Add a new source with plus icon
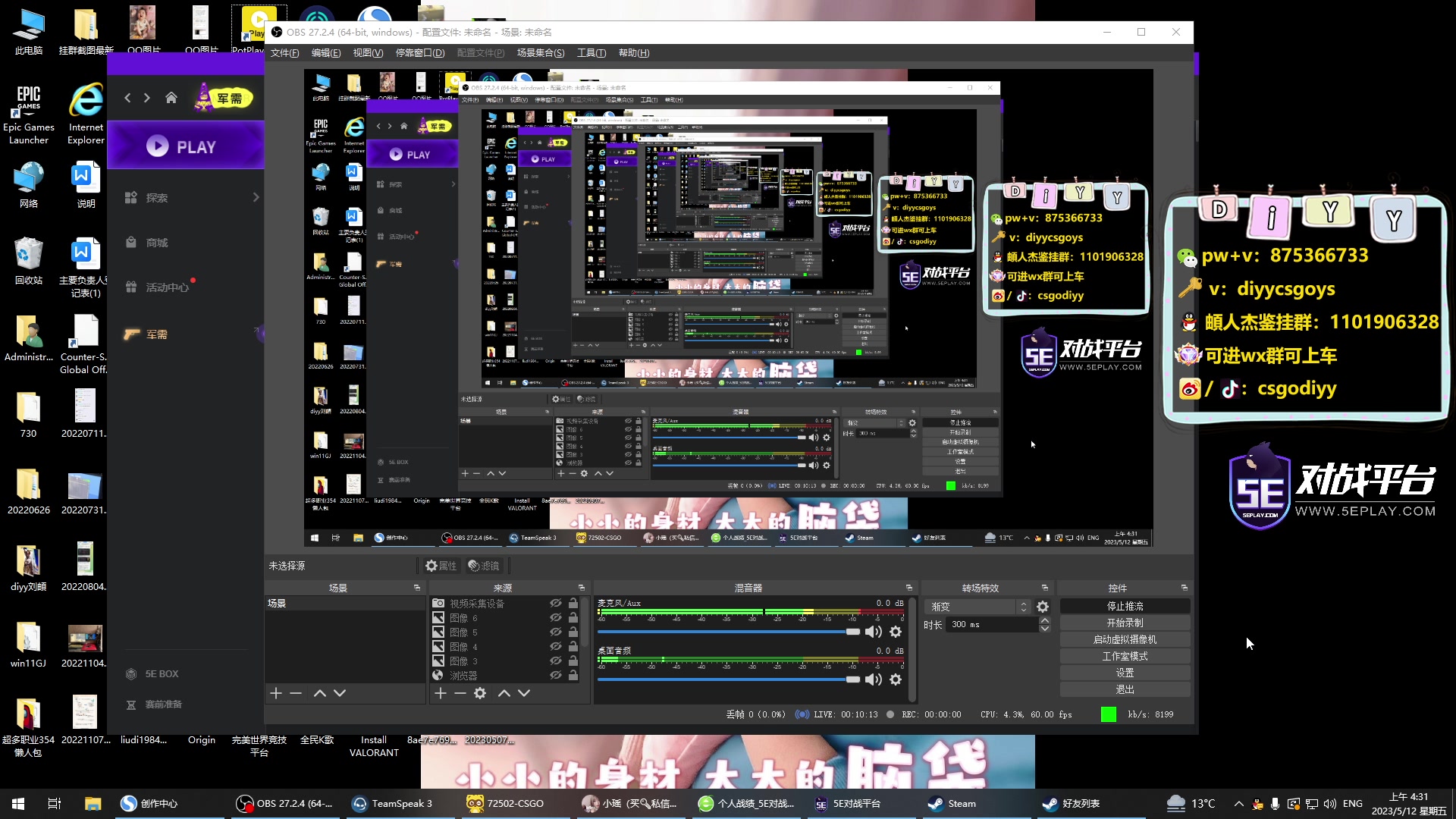The width and height of the screenshot is (1456, 819). point(441,693)
